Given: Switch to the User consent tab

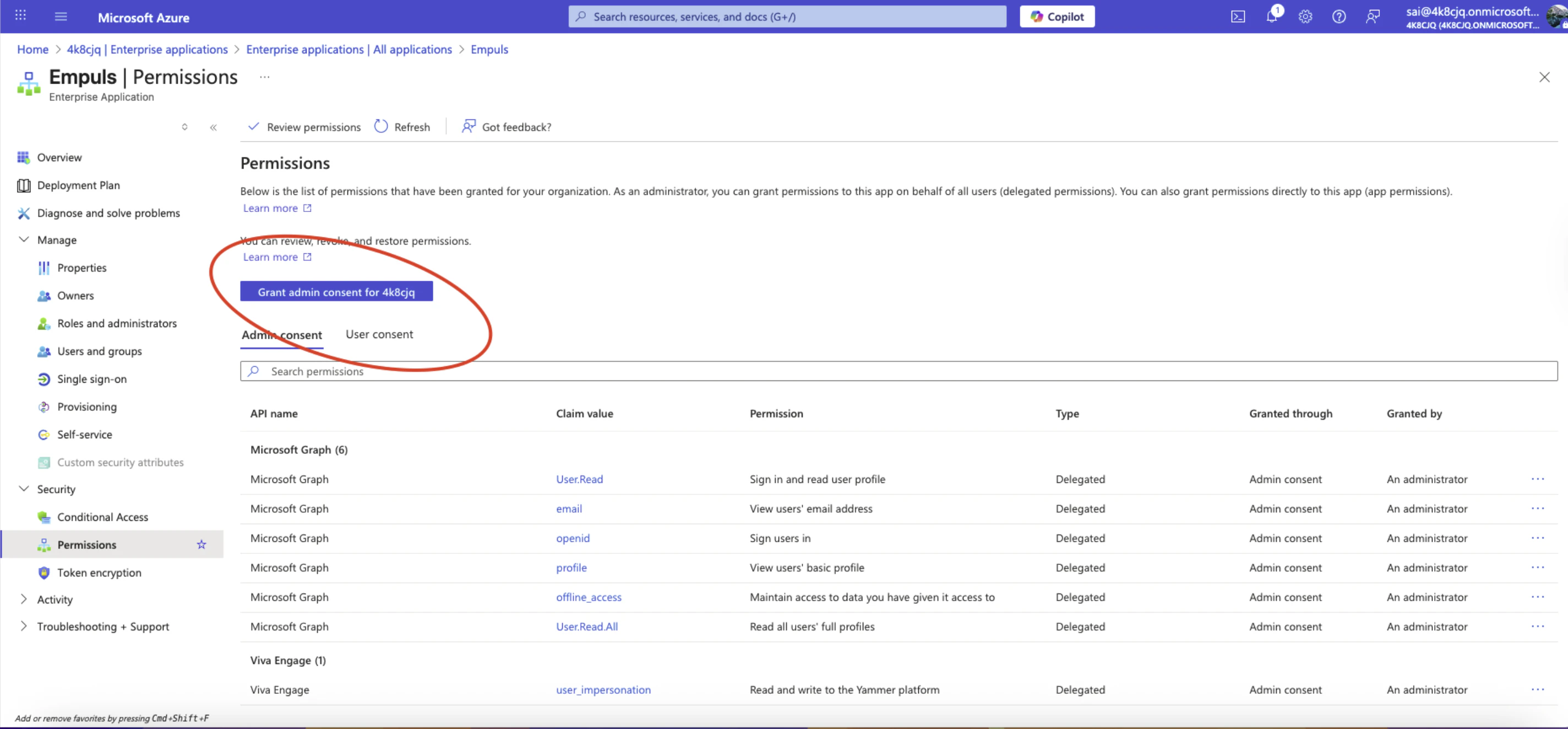Looking at the screenshot, I should 379,335.
